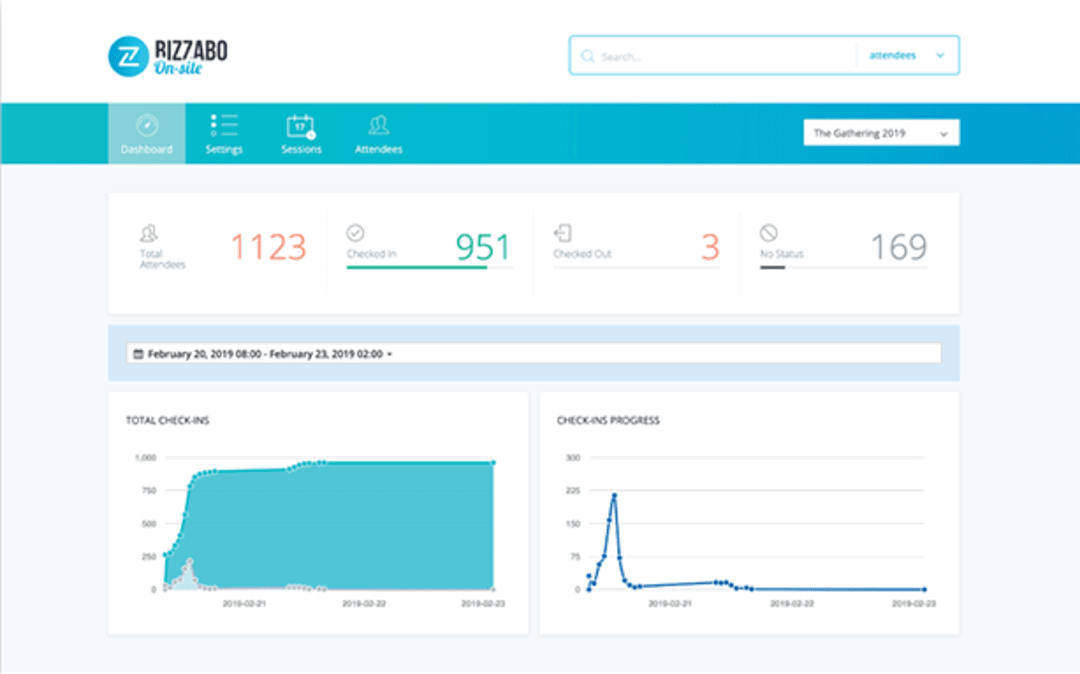
Task: Click the Total Attendees count 1123
Action: [x=268, y=244]
